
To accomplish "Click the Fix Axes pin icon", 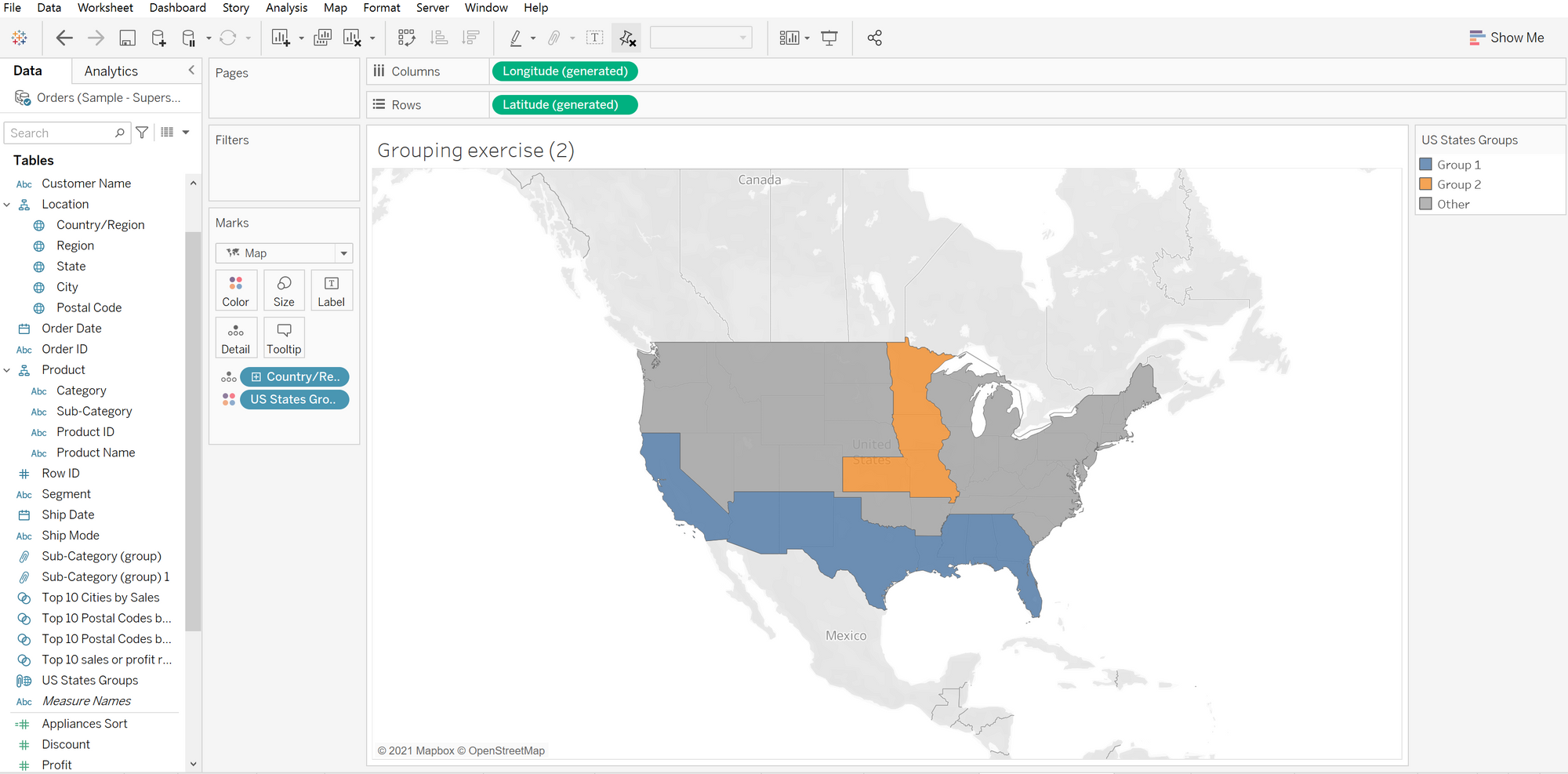I will 627,38.
